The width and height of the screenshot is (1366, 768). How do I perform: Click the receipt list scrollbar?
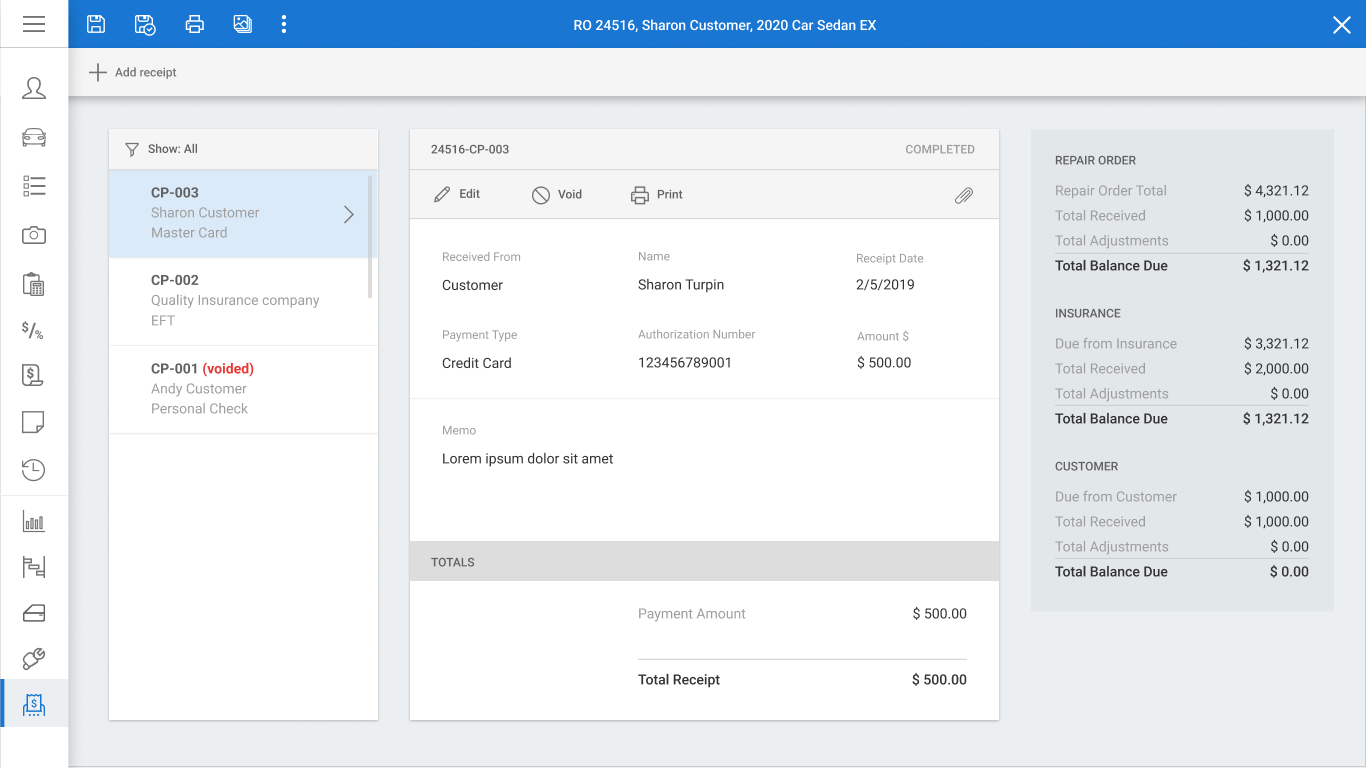click(370, 236)
